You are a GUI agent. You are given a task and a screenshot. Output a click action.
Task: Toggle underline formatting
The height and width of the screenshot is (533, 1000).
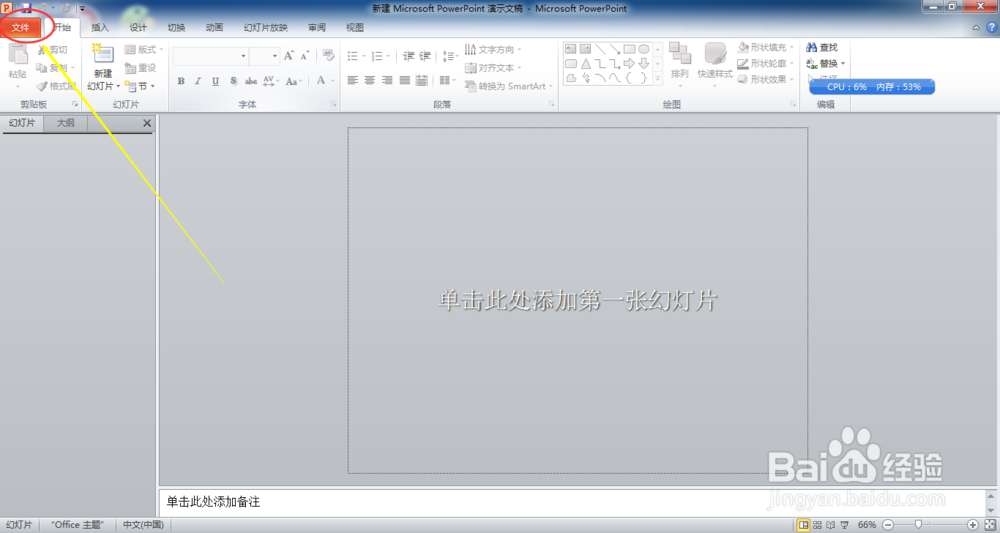216,81
